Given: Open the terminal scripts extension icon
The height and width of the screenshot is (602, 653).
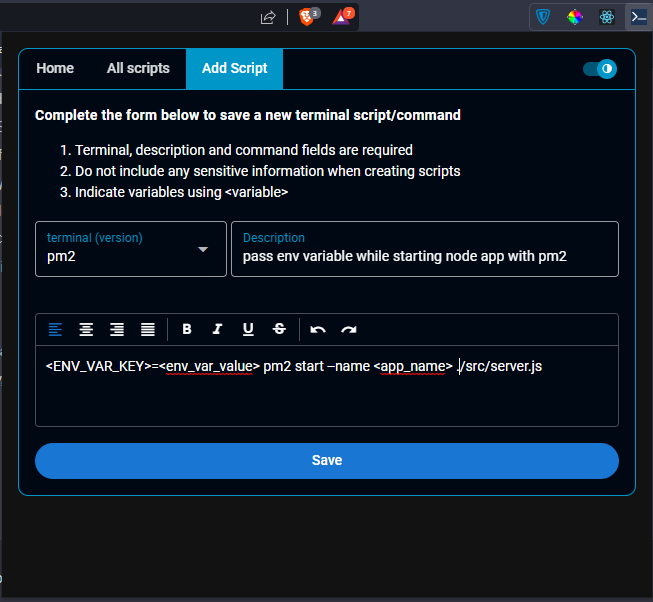Looking at the screenshot, I should point(638,17).
